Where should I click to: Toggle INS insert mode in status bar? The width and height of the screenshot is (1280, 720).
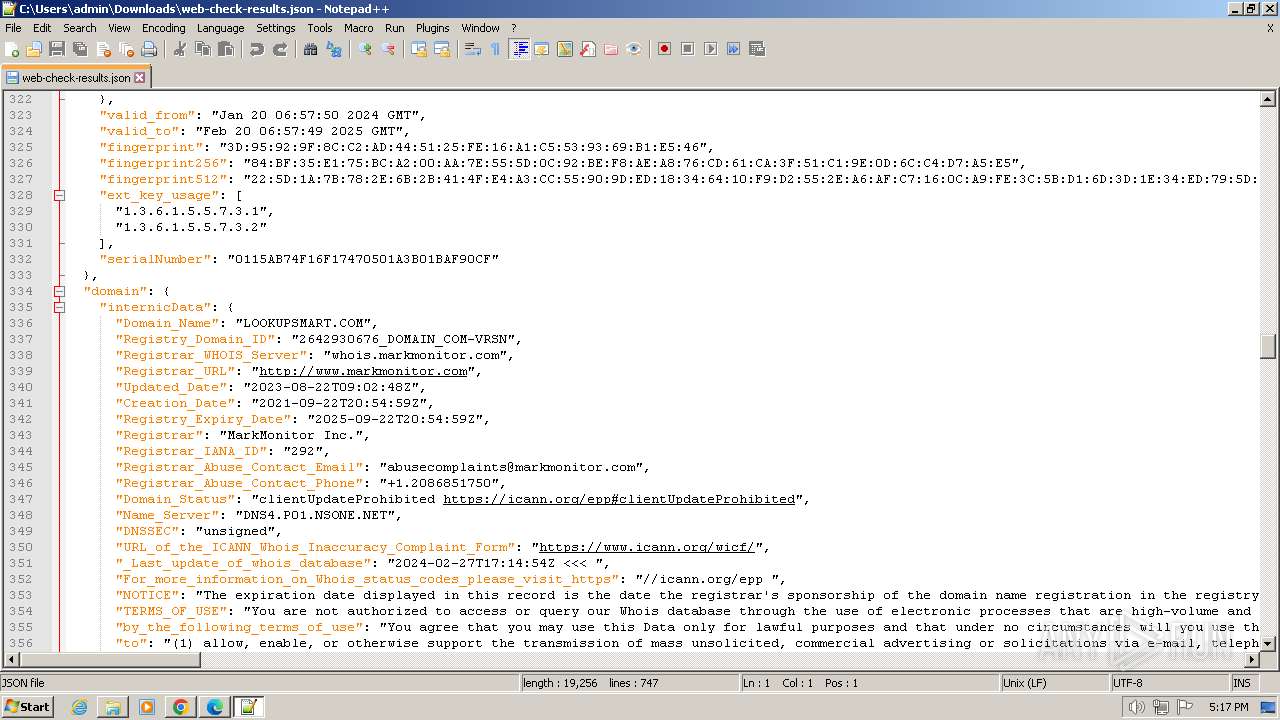[1242, 683]
